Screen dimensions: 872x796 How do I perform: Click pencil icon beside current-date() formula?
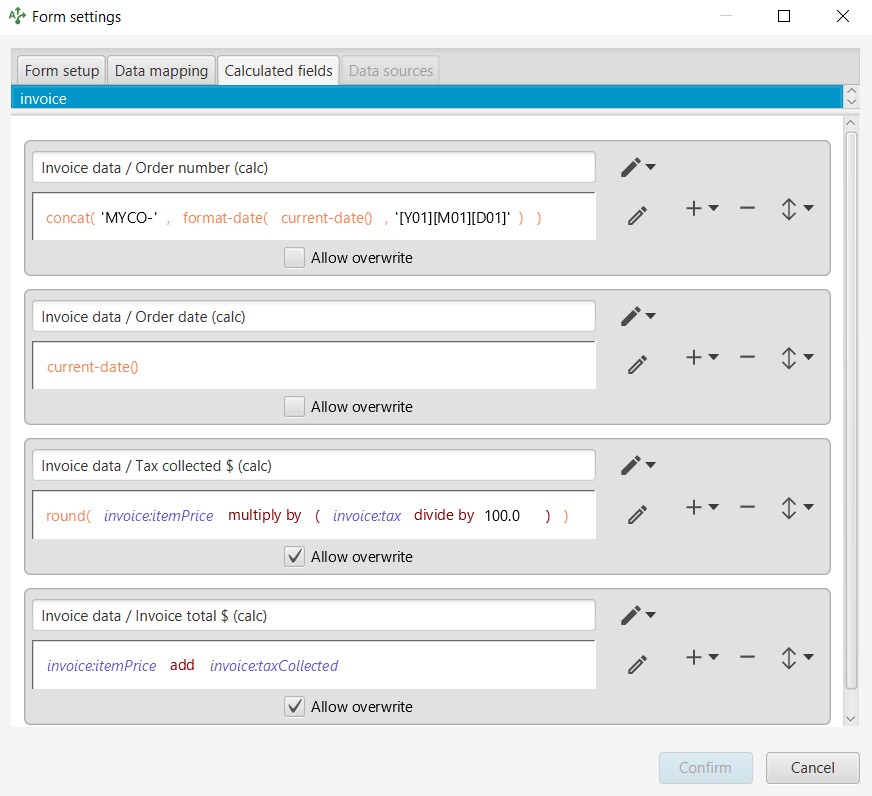637,365
